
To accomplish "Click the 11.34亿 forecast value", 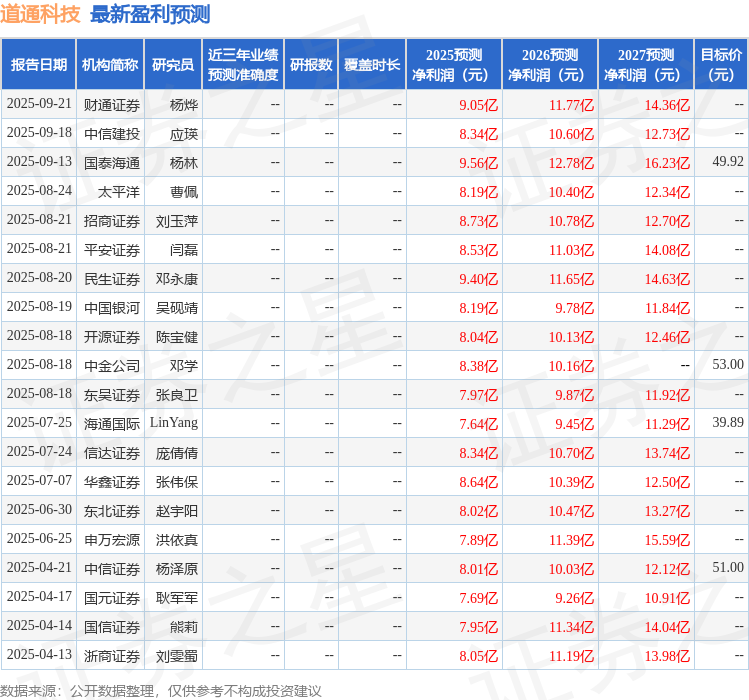I will pos(571,627).
